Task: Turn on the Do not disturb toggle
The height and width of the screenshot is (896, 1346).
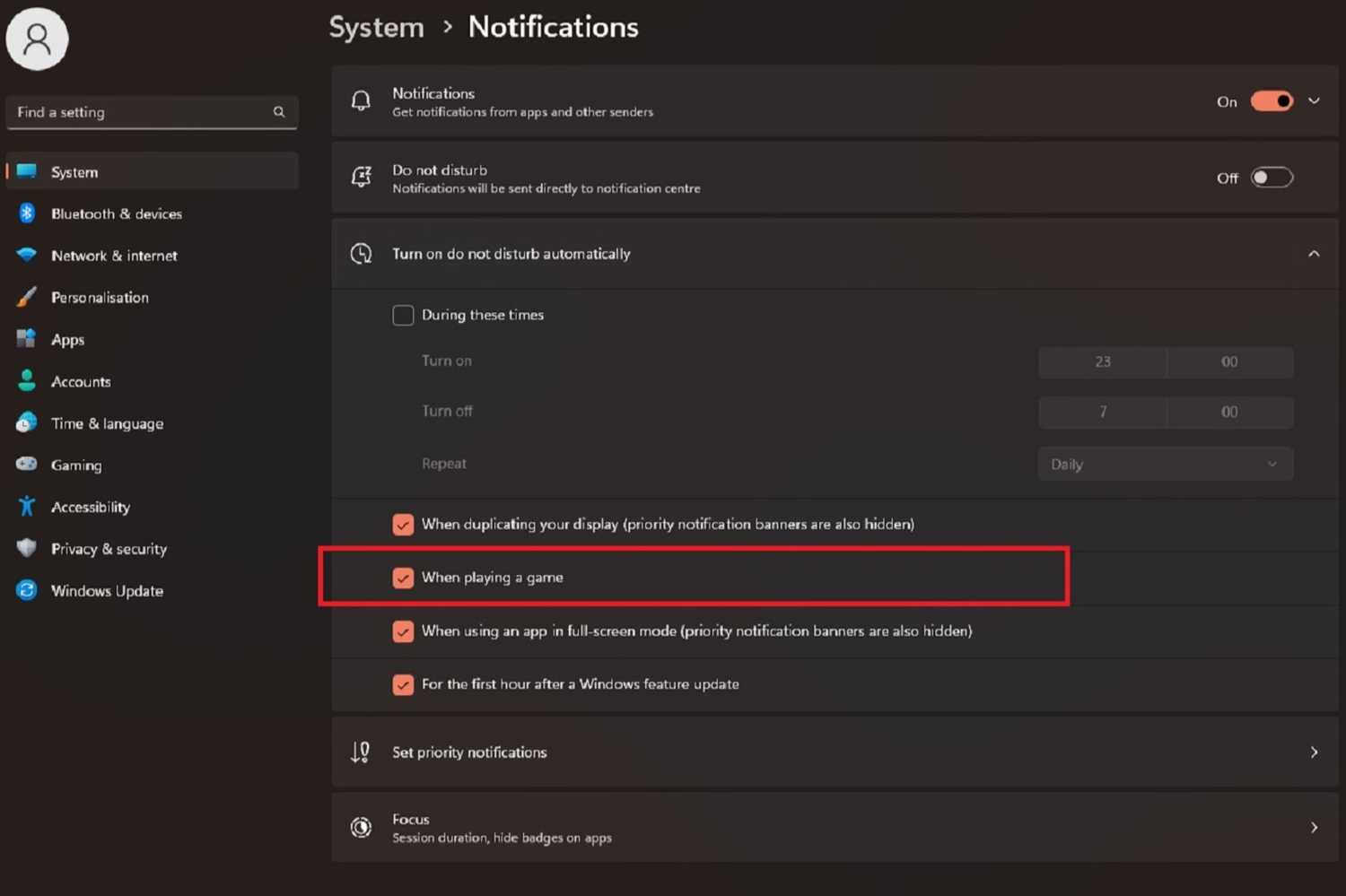Action: point(1271,177)
